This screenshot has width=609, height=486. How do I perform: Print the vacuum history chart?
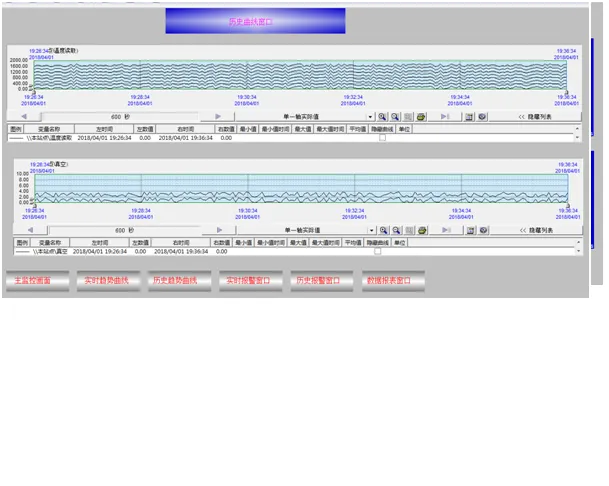(x=422, y=230)
